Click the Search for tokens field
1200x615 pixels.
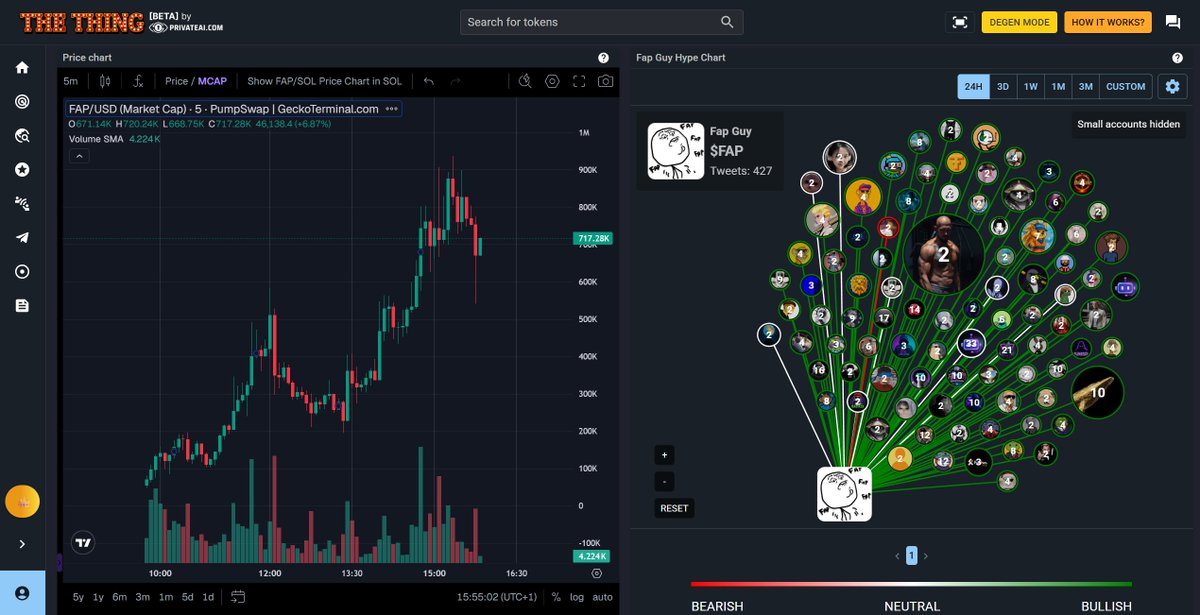pyautogui.click(x=601, y=22)
